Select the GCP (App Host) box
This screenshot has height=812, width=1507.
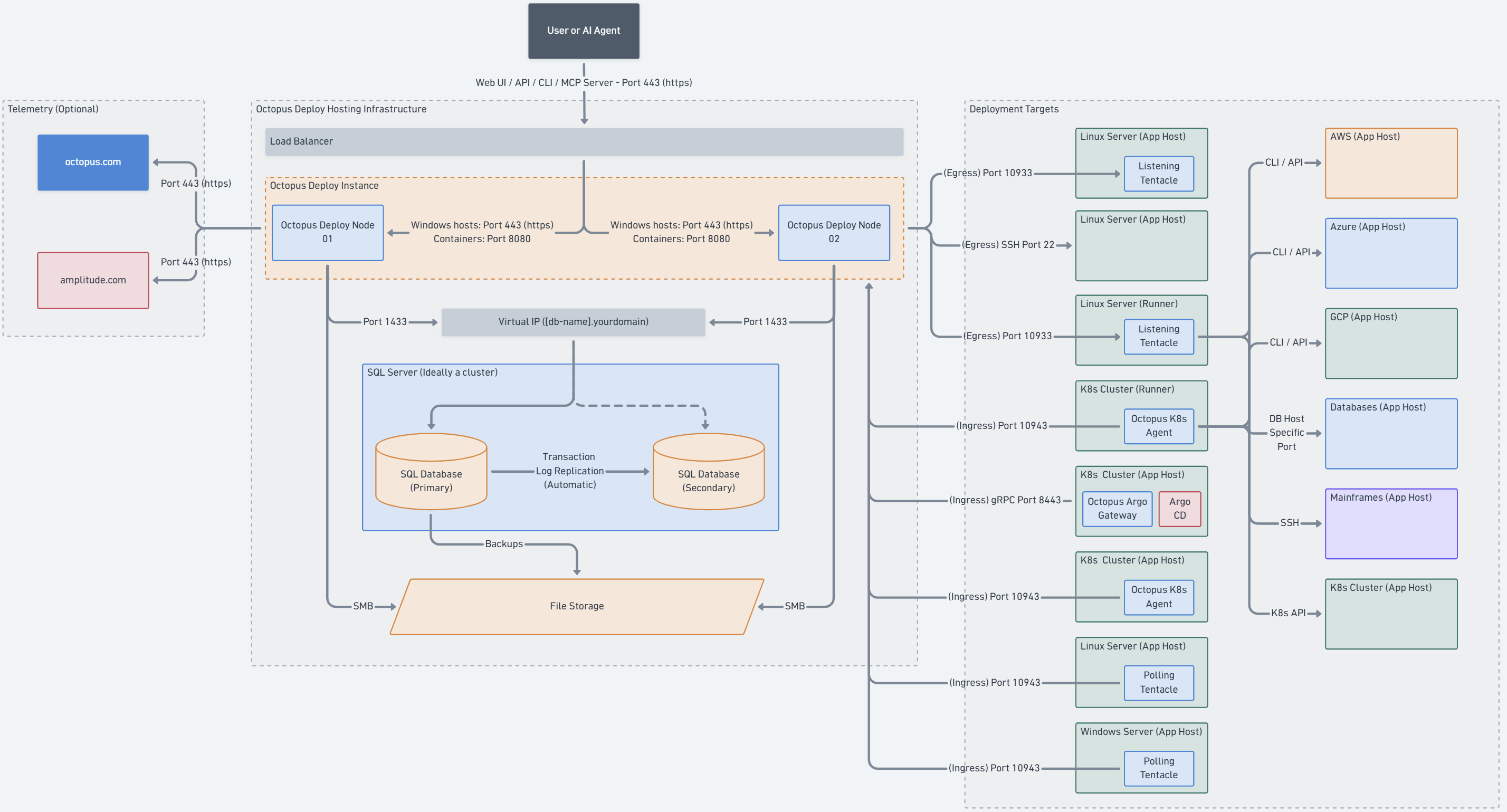[x=1390, y=343]
